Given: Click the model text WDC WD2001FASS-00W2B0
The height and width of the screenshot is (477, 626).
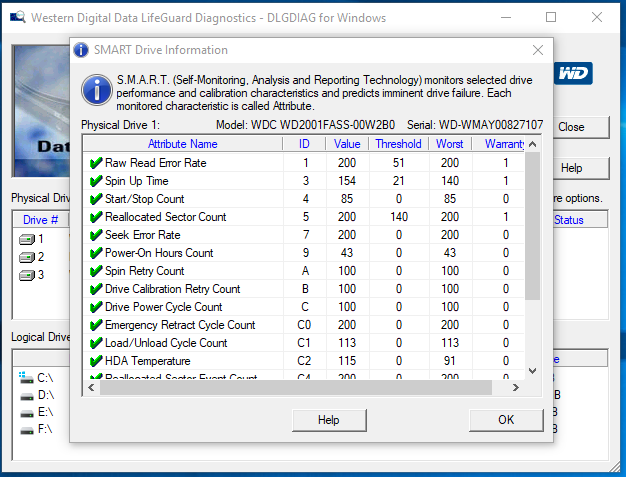Looking at the screenshot, I should (x=323, y=125).
